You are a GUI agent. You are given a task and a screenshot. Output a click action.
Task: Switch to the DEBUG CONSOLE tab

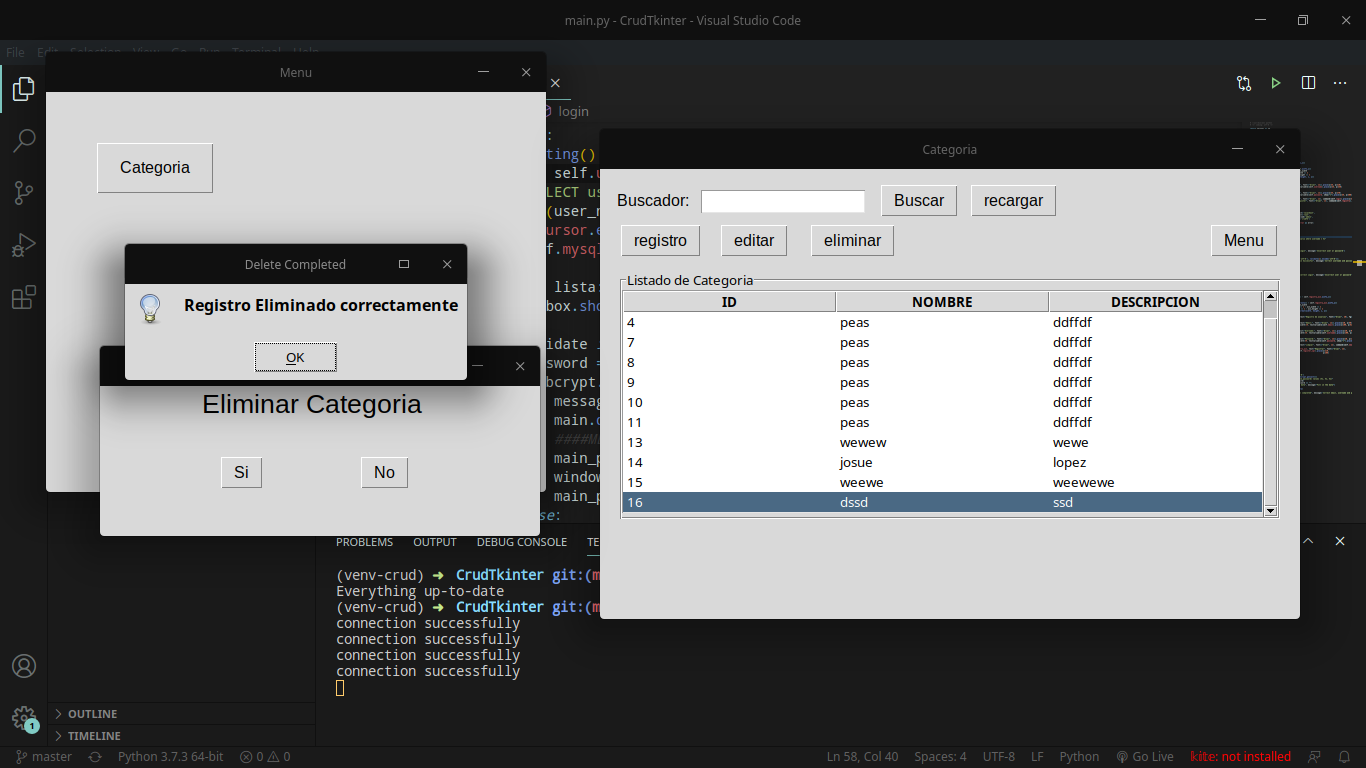pyautogui.click(x=521, y=541)
